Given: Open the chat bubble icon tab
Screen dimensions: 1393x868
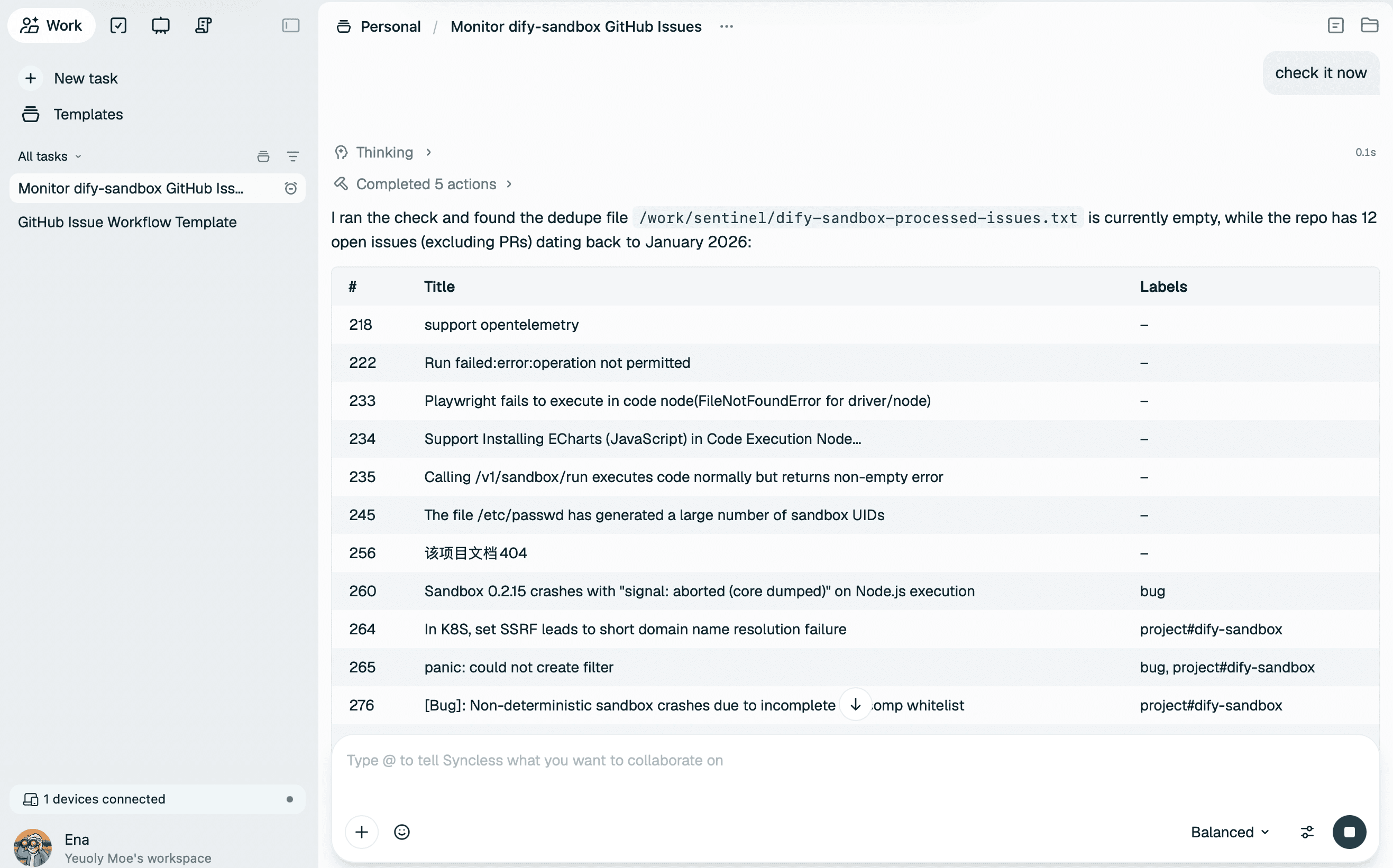Looking at the screenshot, I should [161, 25].
